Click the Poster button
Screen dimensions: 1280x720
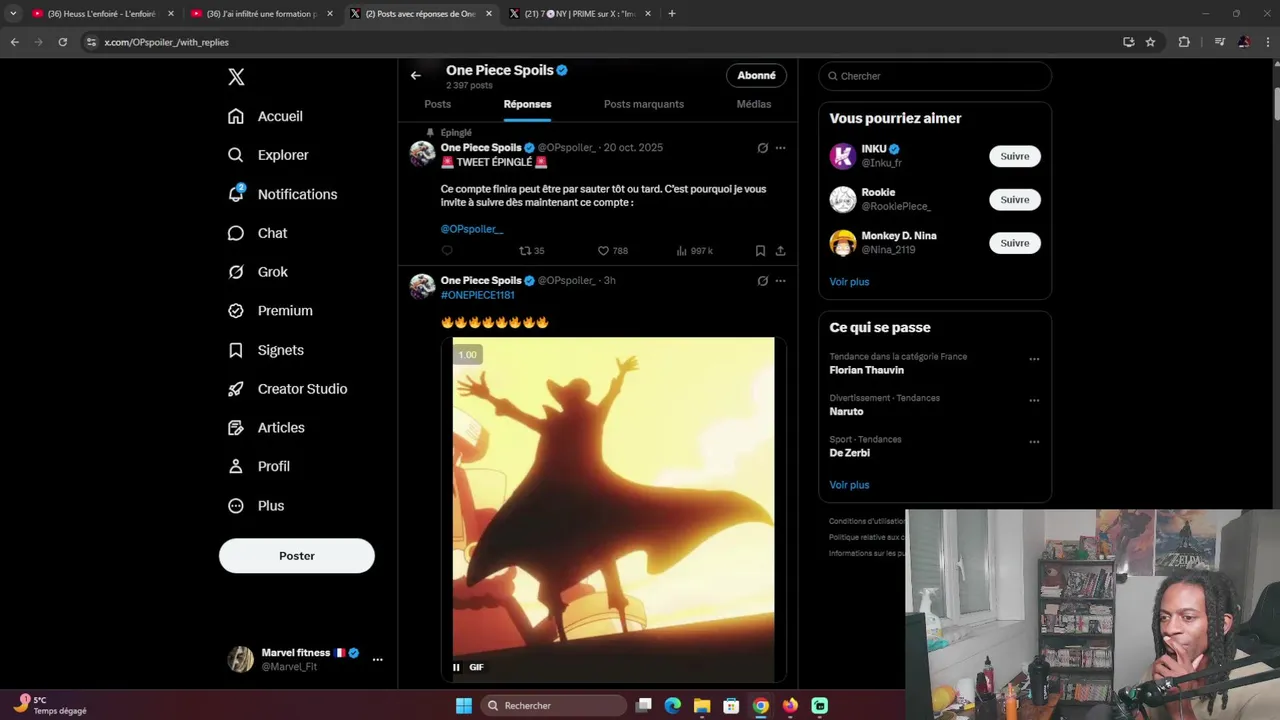pyautogui.click(x=297, y=556)
